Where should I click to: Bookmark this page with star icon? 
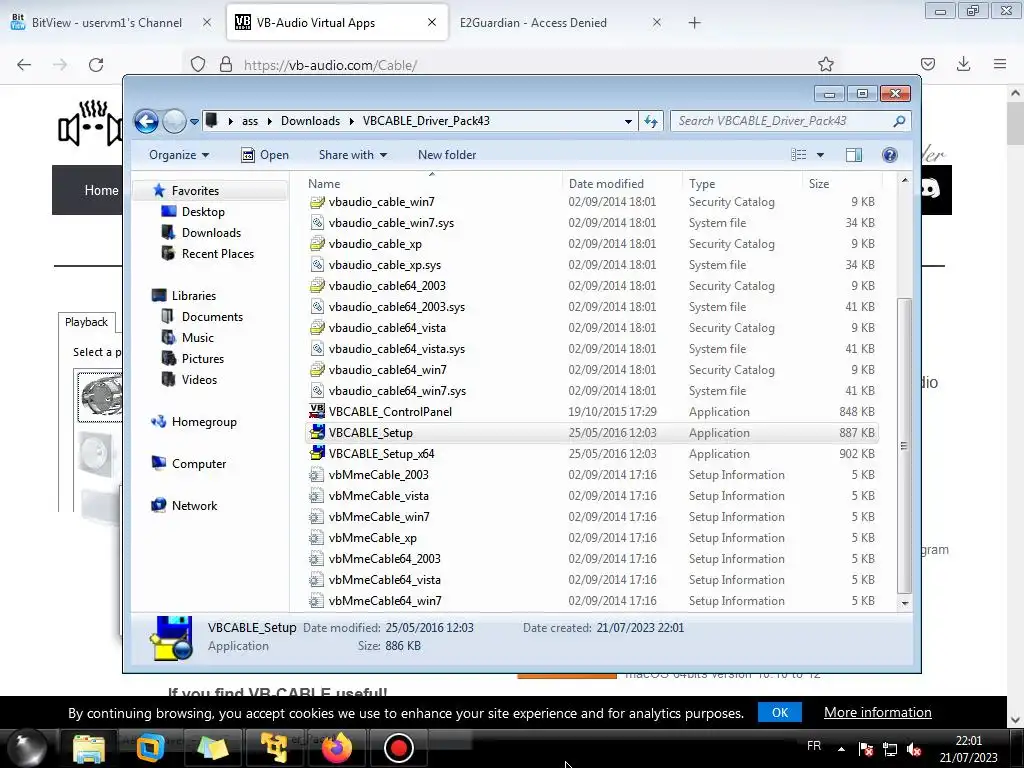pos(825,64)
